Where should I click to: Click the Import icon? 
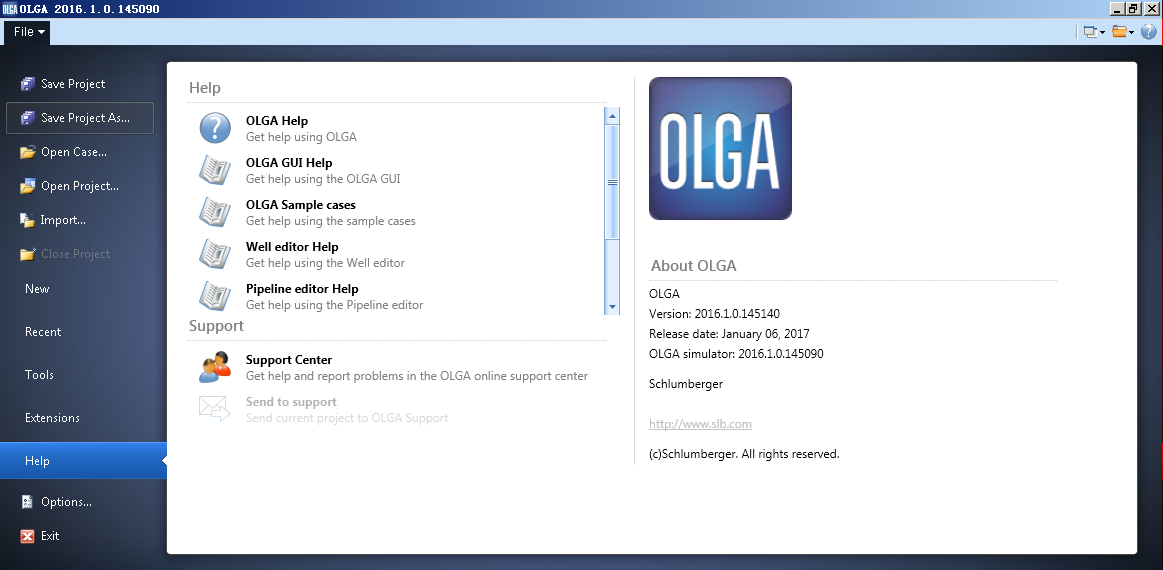[27, 220]
